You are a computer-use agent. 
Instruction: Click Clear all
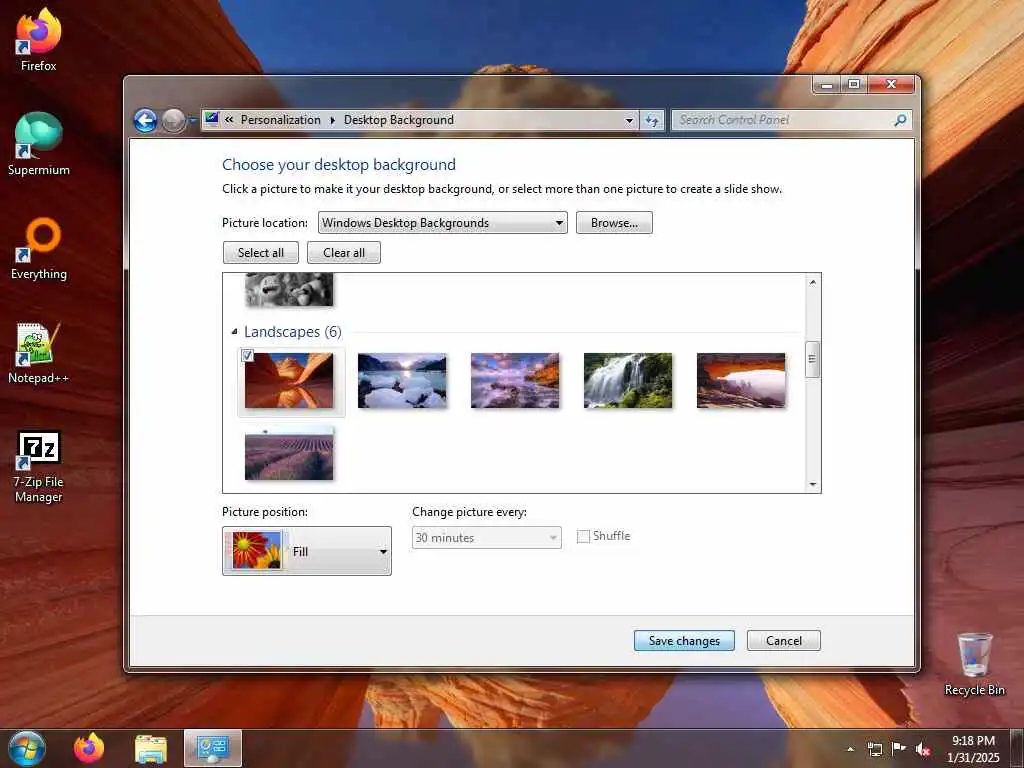(x=344, y=253)
